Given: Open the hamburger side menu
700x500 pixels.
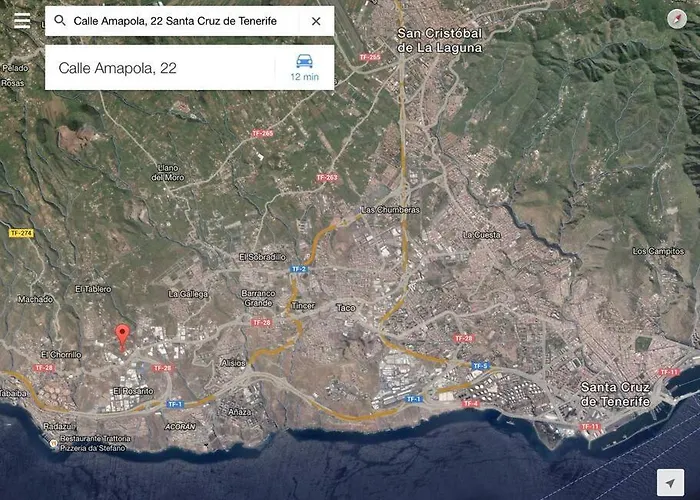Looking at the screenshot, I should click(x=22, y=20).
